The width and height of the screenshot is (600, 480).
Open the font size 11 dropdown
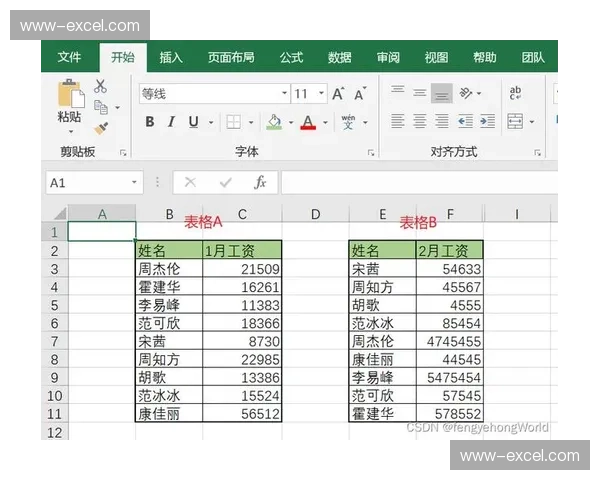321,93
